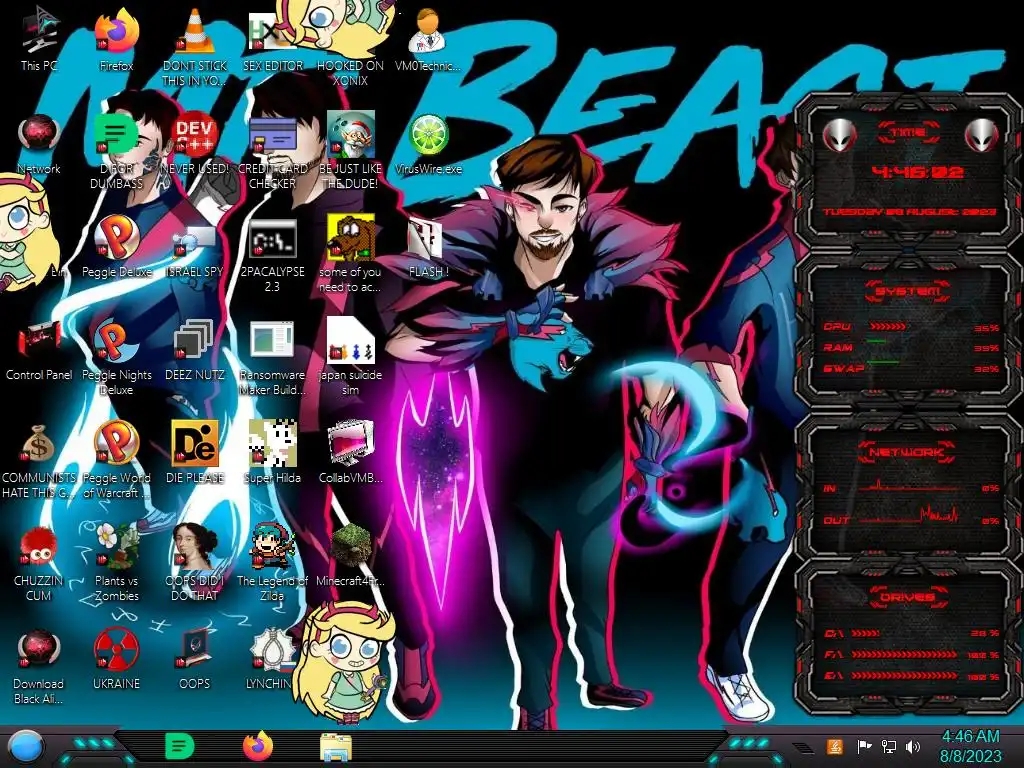This screenshot has width=1024, height=768.
Task: Click the 4:46 digital clock readout
Action: click(x=918, y=172)
